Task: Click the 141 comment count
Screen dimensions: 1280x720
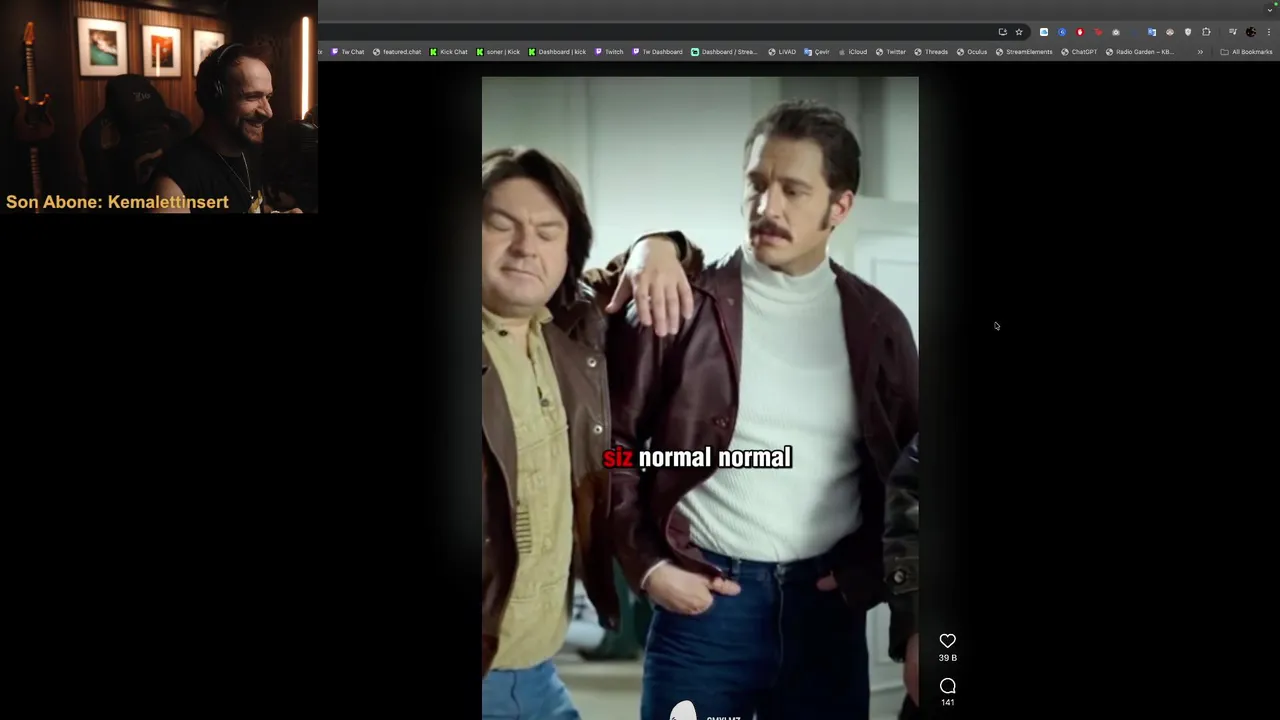Action: [x=947, y=702]
